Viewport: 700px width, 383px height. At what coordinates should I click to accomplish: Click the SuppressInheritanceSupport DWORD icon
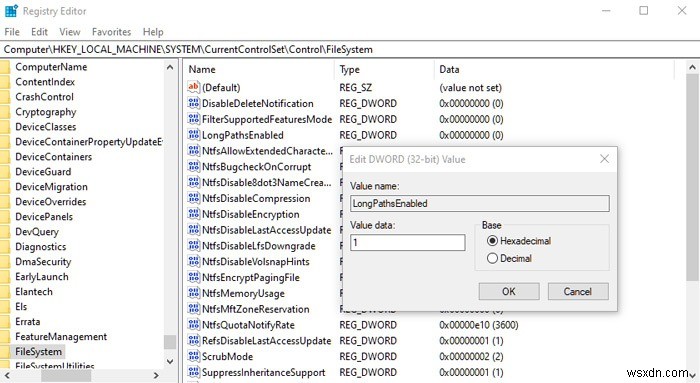193,372
